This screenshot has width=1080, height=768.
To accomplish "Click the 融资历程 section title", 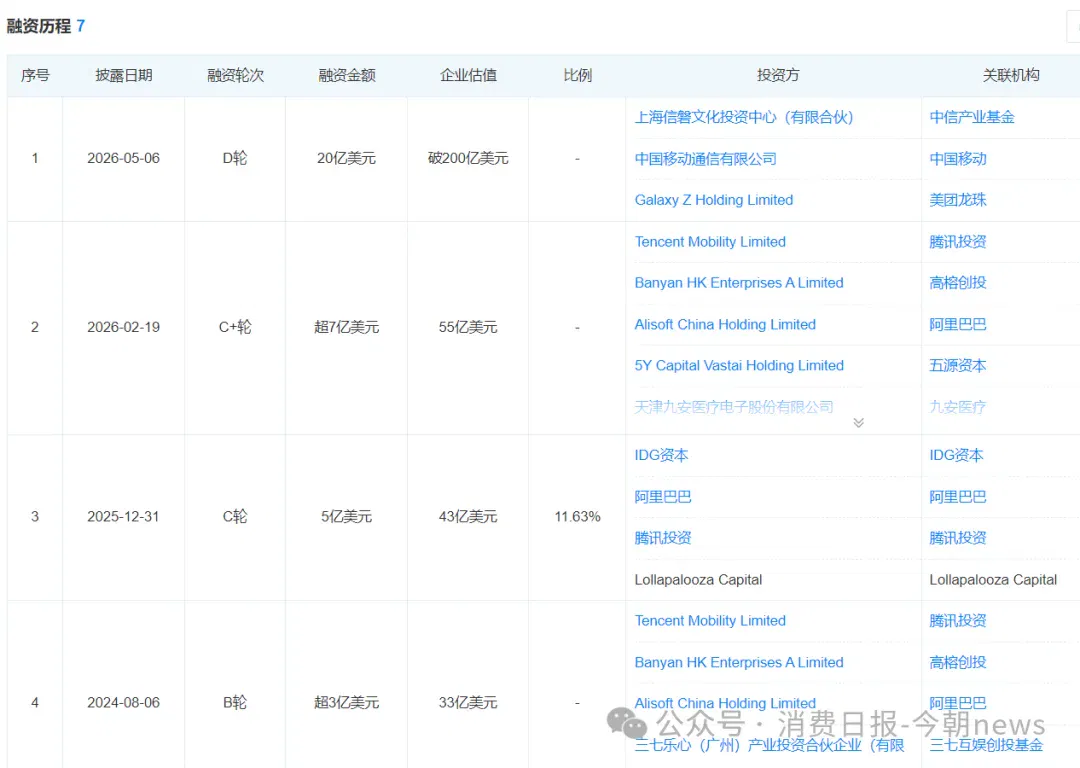I will point(39,26).
